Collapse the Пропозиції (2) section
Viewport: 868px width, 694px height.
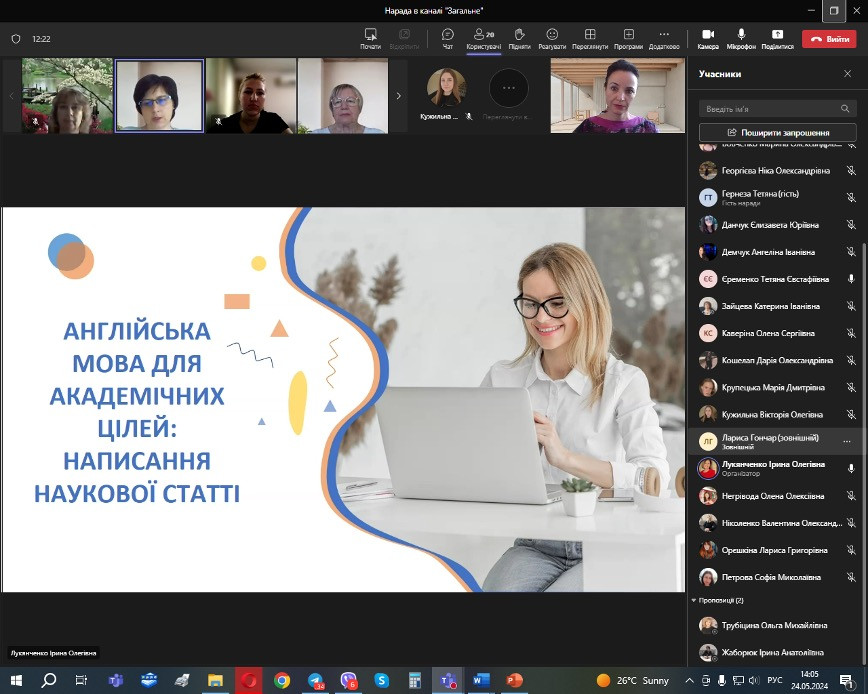coord(694,600)
